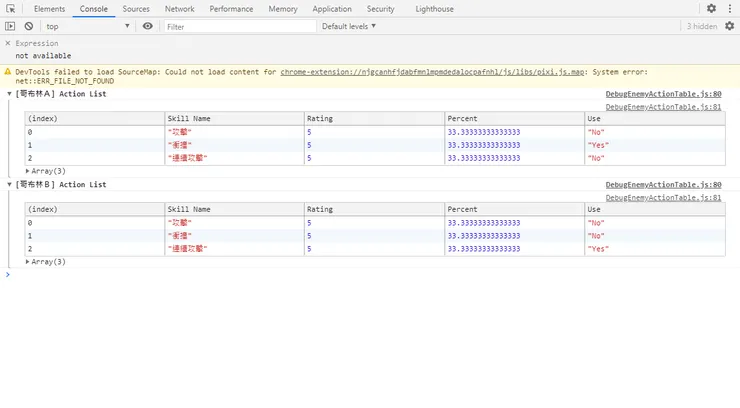This screenshot has height=408, width=740.
Task: Activate the inspect element picker icon
Action: [10, 9]
